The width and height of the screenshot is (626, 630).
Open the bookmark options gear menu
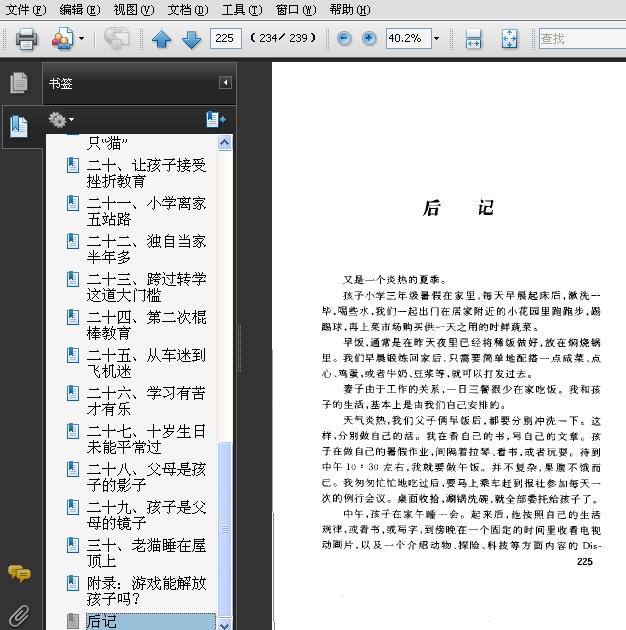pos(61,119)
